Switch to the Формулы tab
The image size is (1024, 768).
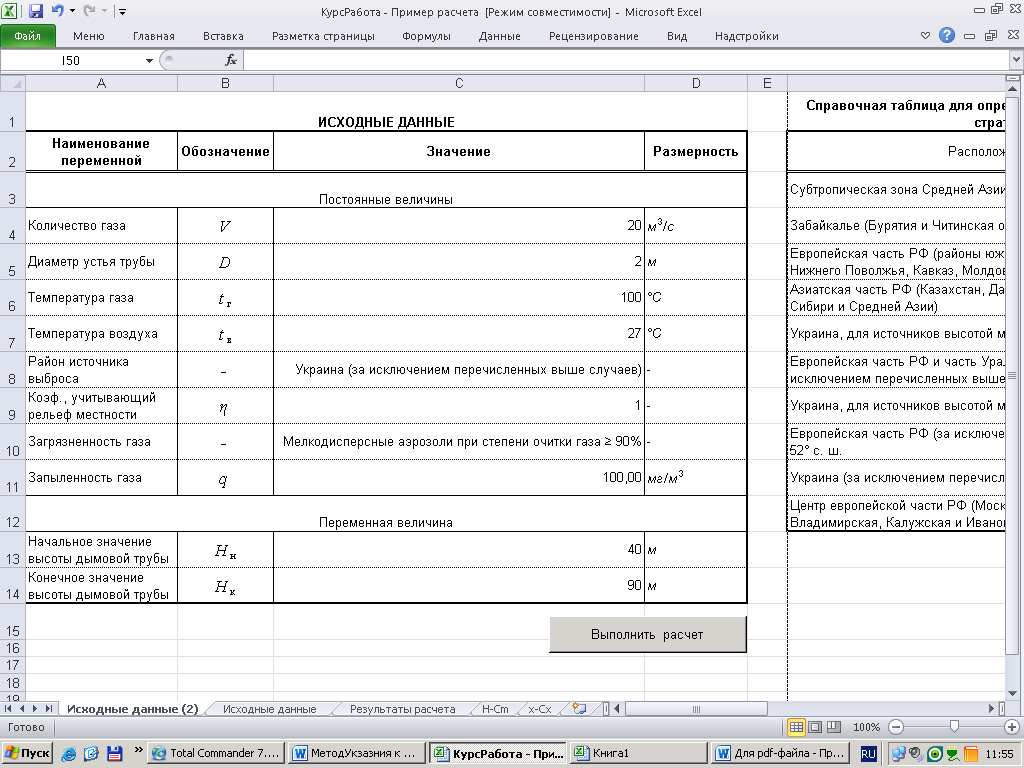click(x=426, y=36)
